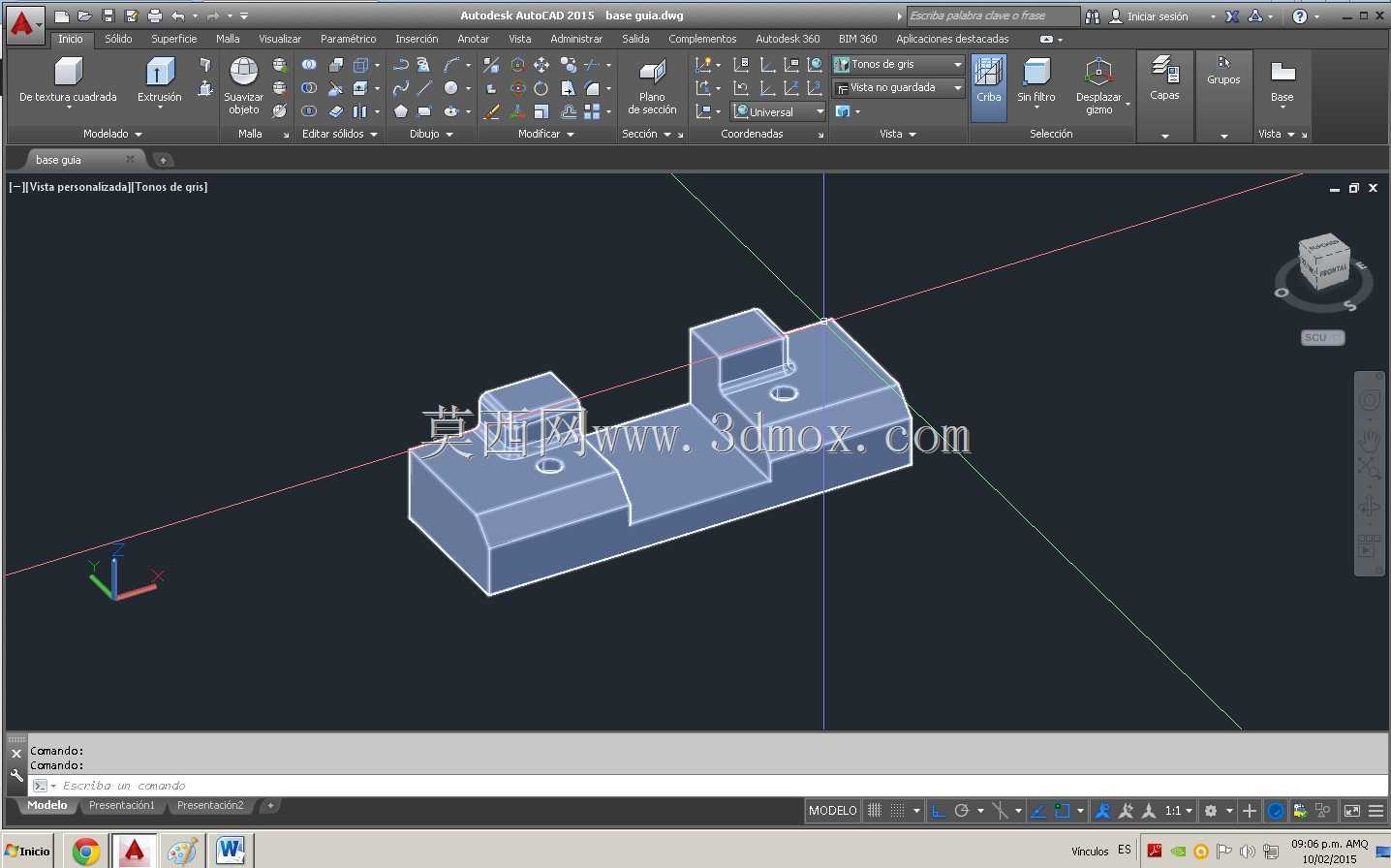1391x868 pixels.
Task: Click the MODELO status bar button
Action: click(833, 811)
